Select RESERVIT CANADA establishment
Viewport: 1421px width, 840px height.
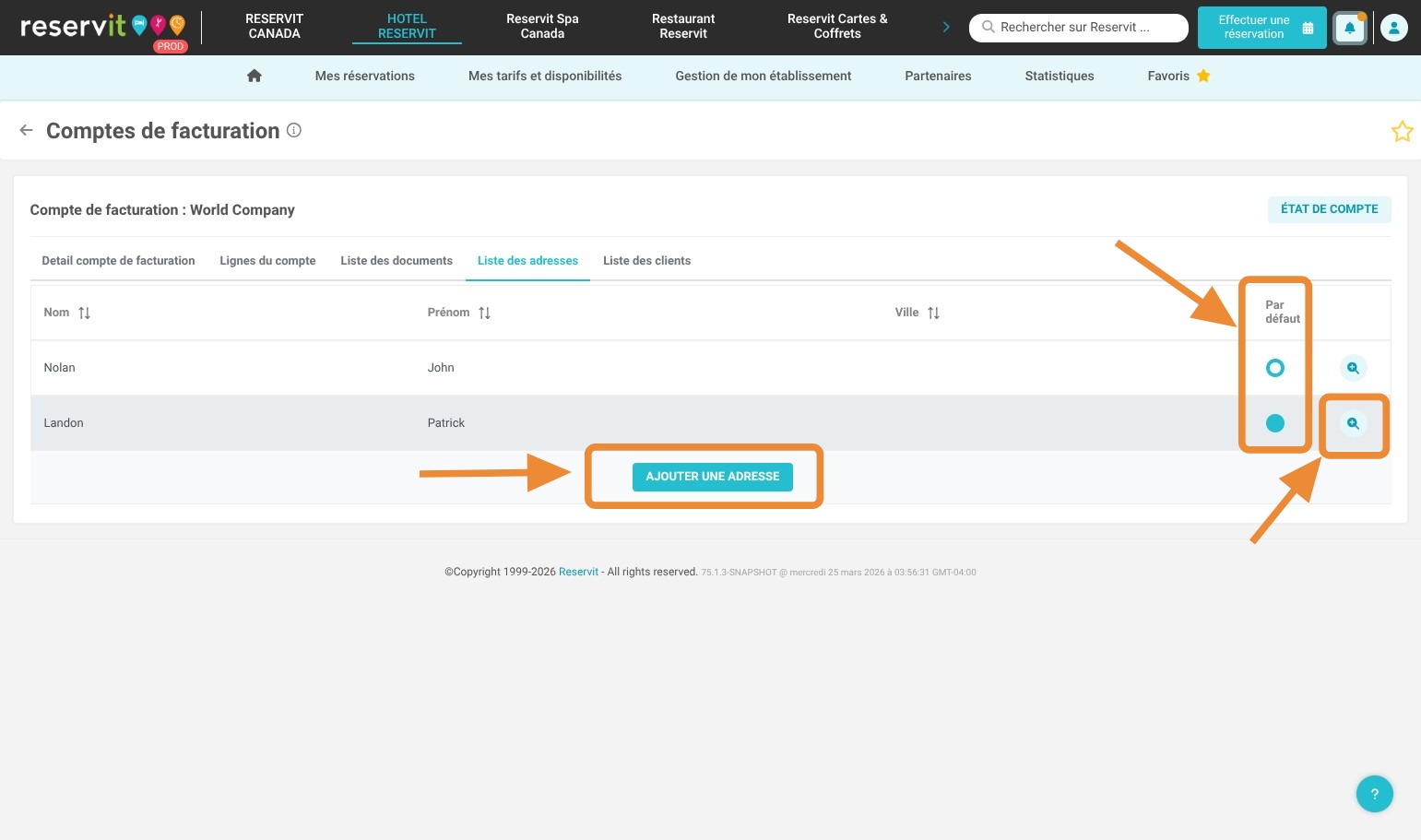coord(274,26)
